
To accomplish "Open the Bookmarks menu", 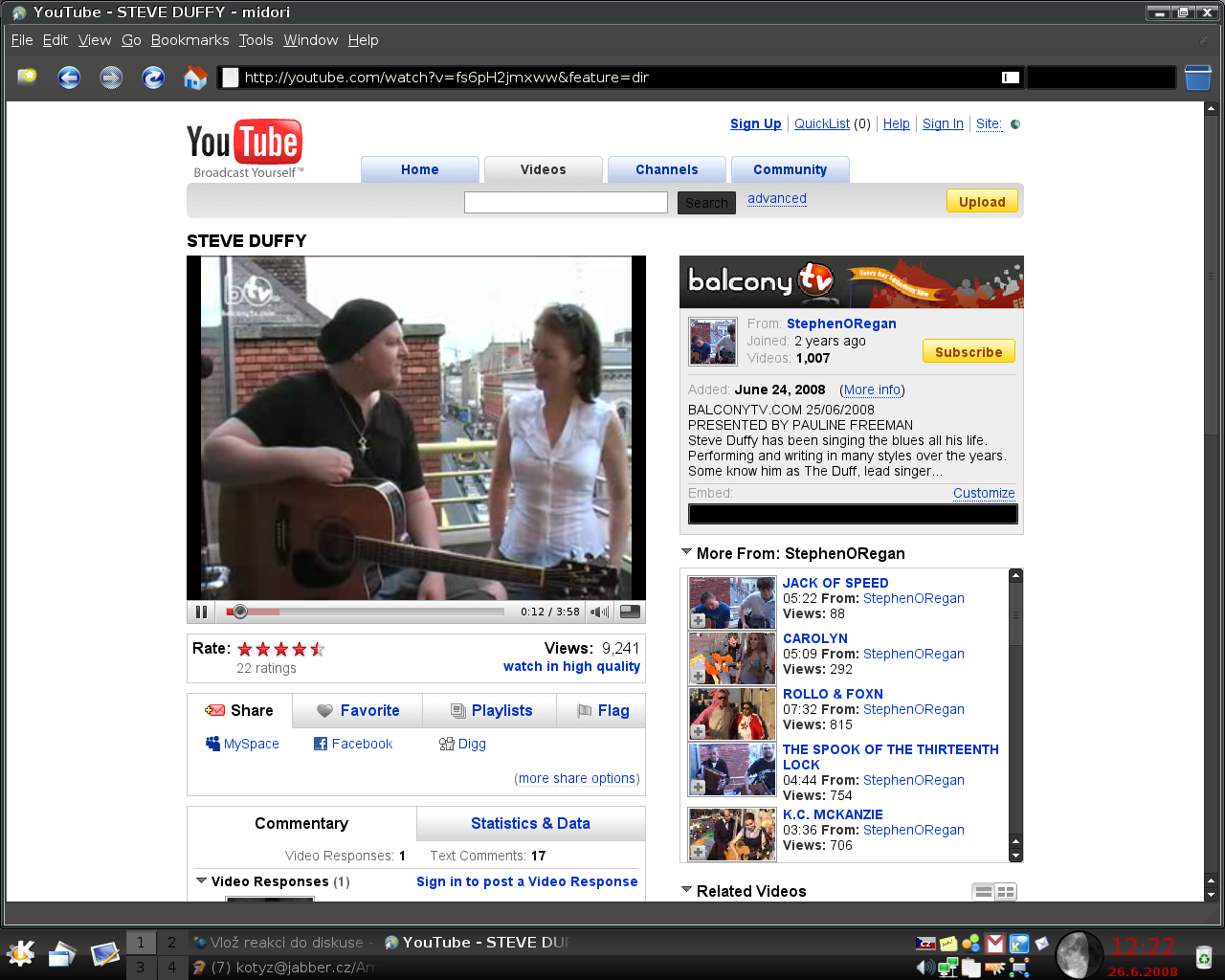I will pos(189,40).
